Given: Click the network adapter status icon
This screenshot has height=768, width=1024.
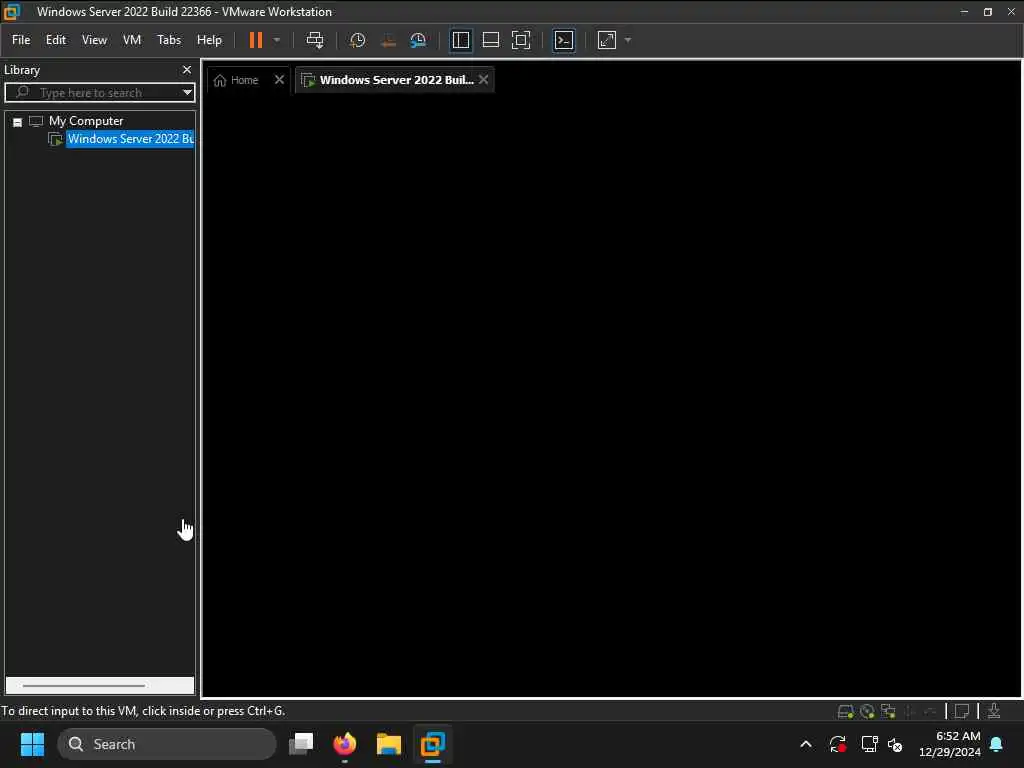Looking at the screenshot, I should [x=888, y=711].
